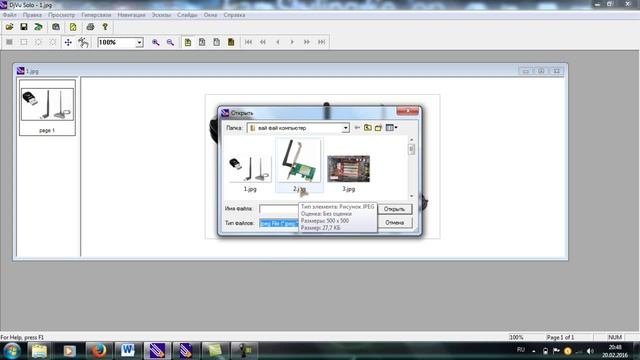640x360 pixels.
Task: Open the Эскизы menu
Action: [x=161, y=15]
